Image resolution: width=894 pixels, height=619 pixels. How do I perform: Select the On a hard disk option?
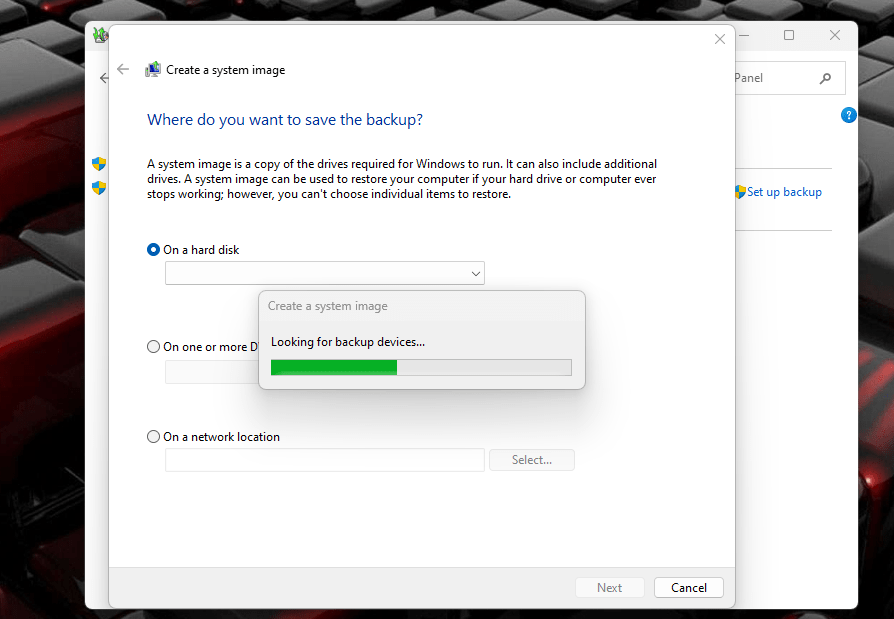tap(153, 250)
